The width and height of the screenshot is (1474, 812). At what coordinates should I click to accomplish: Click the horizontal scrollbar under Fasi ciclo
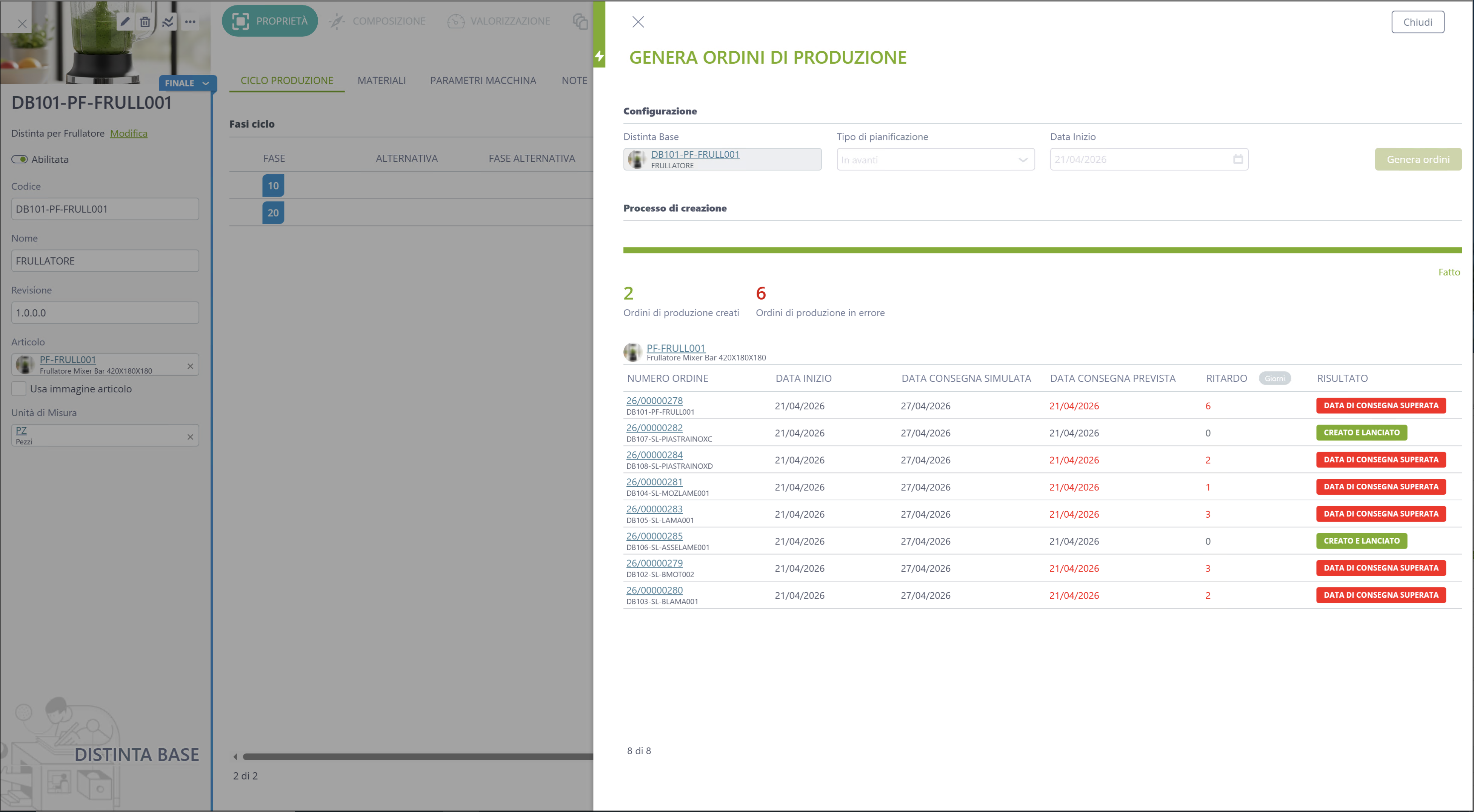[418, 757]
